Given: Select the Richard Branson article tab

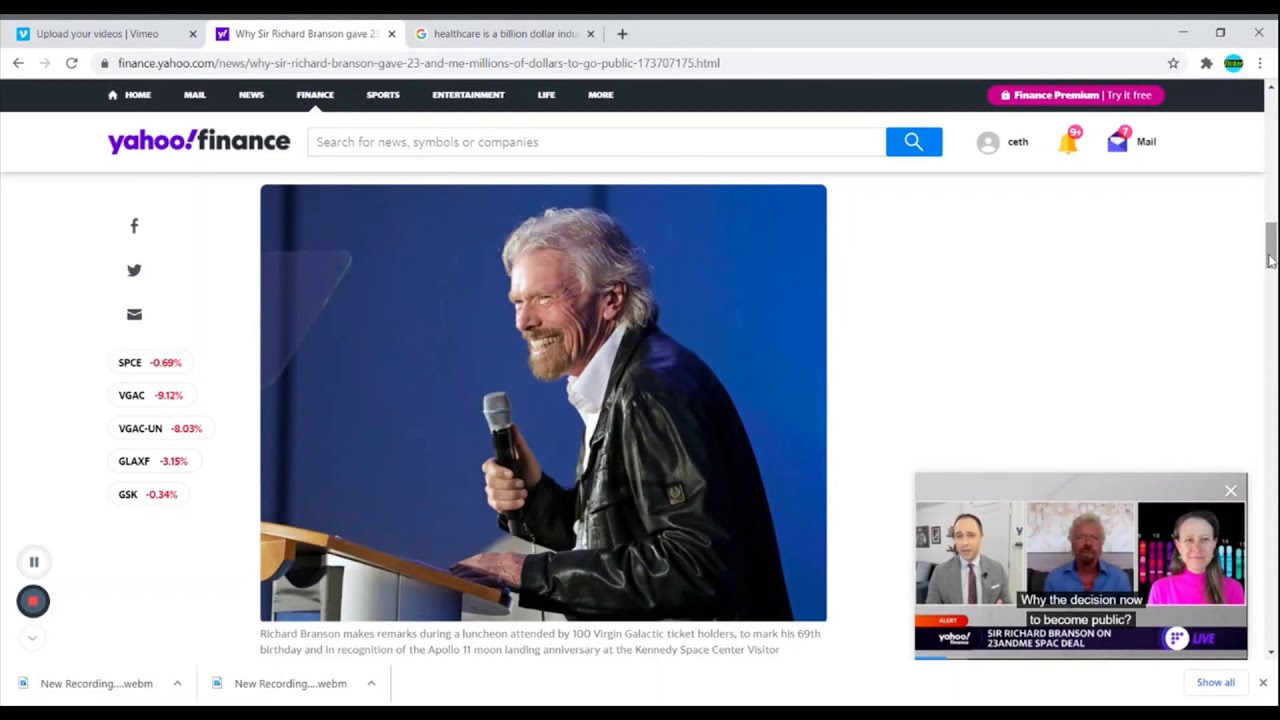Looking at the screenshot, I should click(306, 34).
